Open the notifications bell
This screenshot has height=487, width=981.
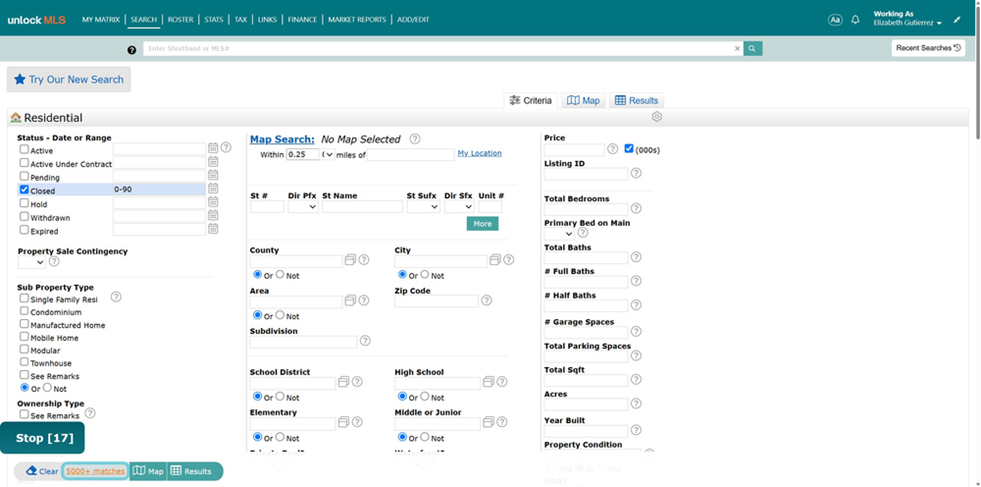click(855, 20)
